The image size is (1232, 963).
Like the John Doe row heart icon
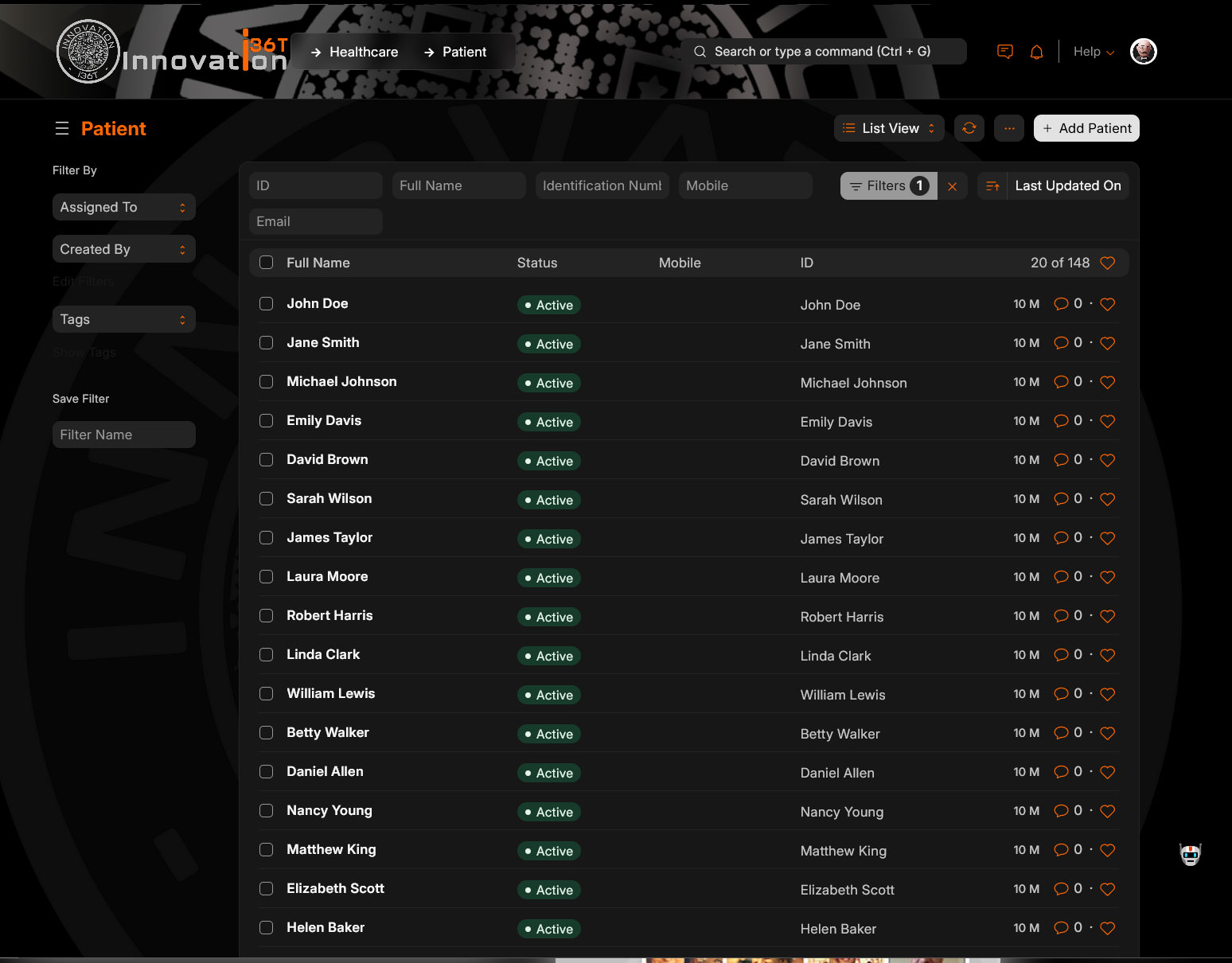click(x=1107, y=304)
